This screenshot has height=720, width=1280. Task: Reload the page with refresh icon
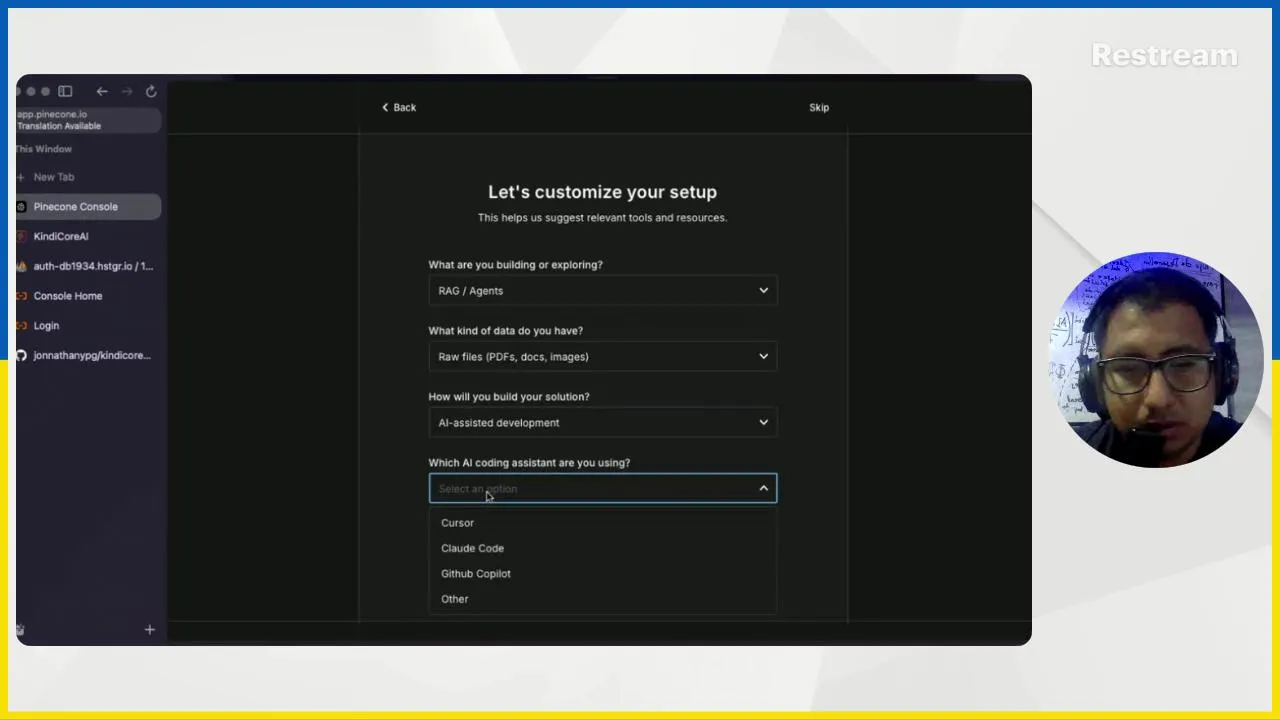[151, 91]
